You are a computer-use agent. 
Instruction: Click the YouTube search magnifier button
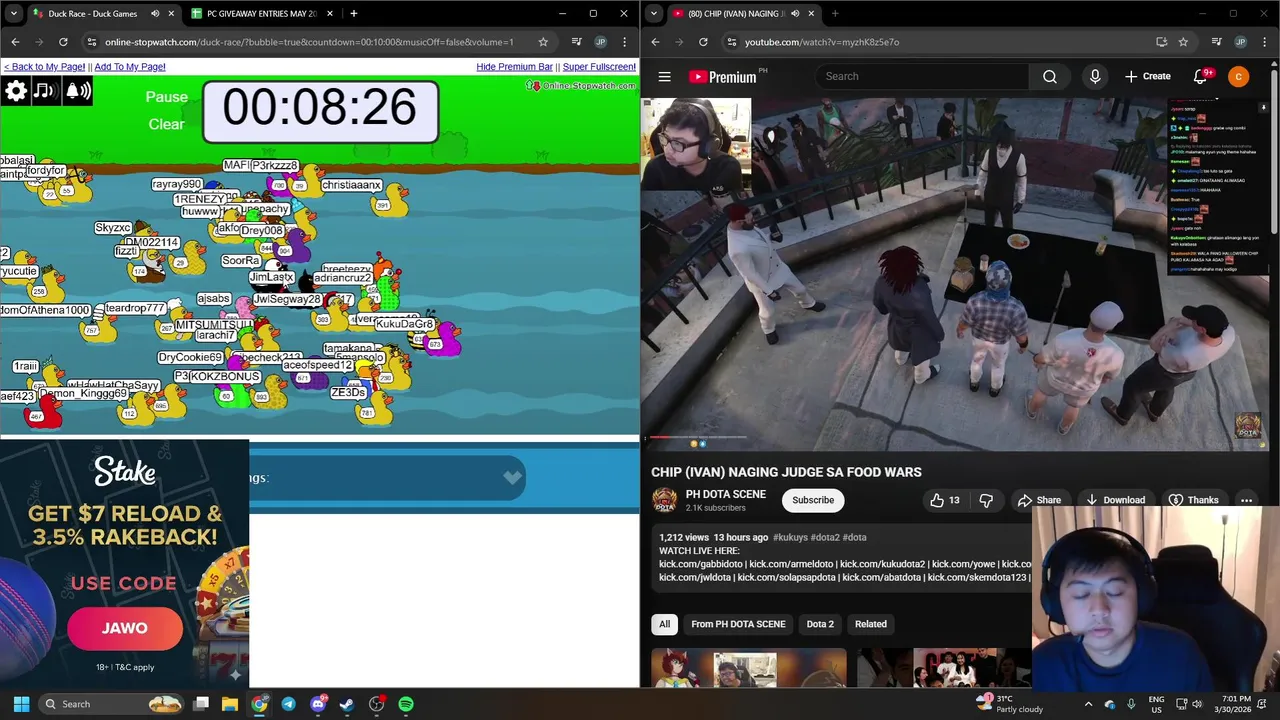[x=1050, y=76]
